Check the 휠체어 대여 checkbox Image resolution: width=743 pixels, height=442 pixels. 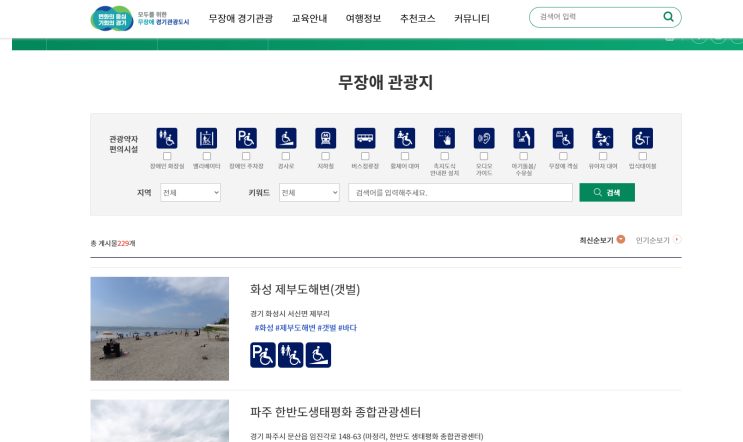click(x=405, y=156)
